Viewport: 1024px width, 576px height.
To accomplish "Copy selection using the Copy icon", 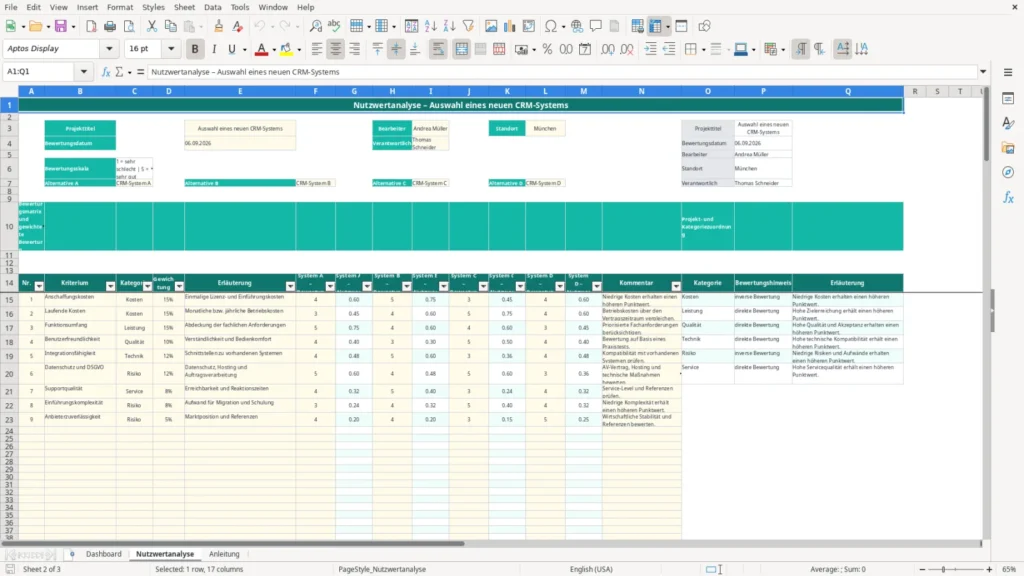I will [170, 26].
